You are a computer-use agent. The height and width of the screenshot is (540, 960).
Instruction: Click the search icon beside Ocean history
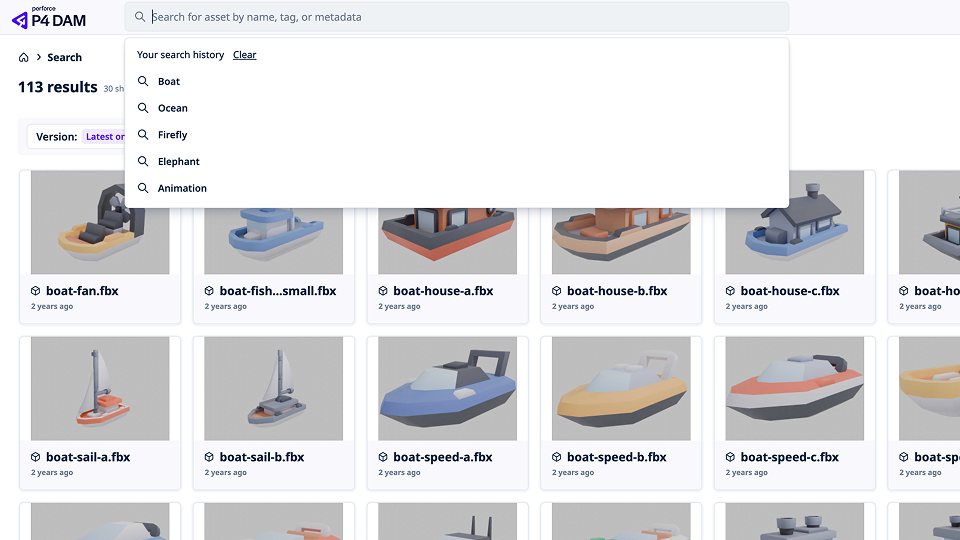coord(143,108)
